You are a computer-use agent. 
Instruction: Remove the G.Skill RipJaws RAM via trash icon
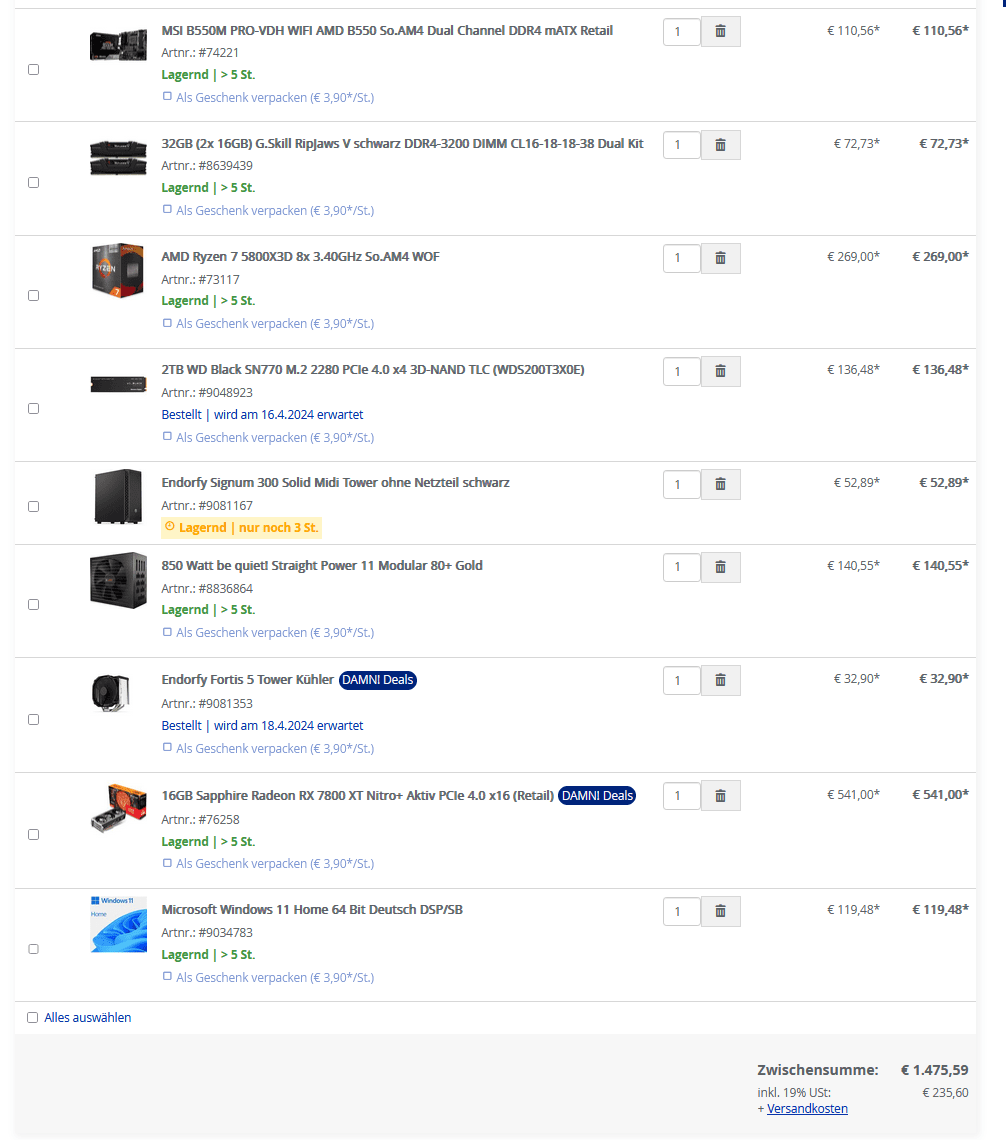[720, 144]
